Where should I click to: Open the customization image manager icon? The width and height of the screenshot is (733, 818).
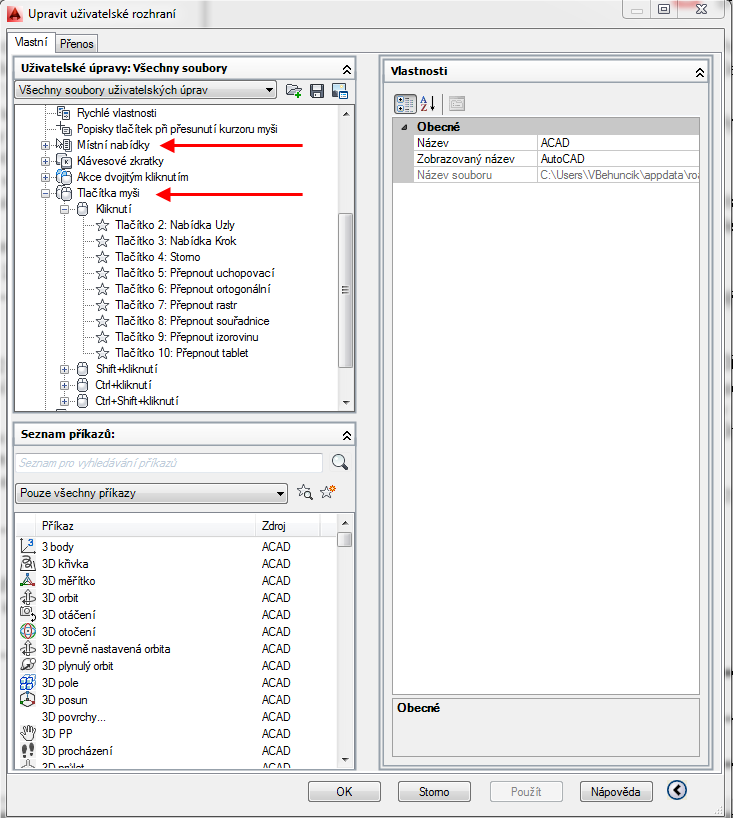click(x=339, y=91)
